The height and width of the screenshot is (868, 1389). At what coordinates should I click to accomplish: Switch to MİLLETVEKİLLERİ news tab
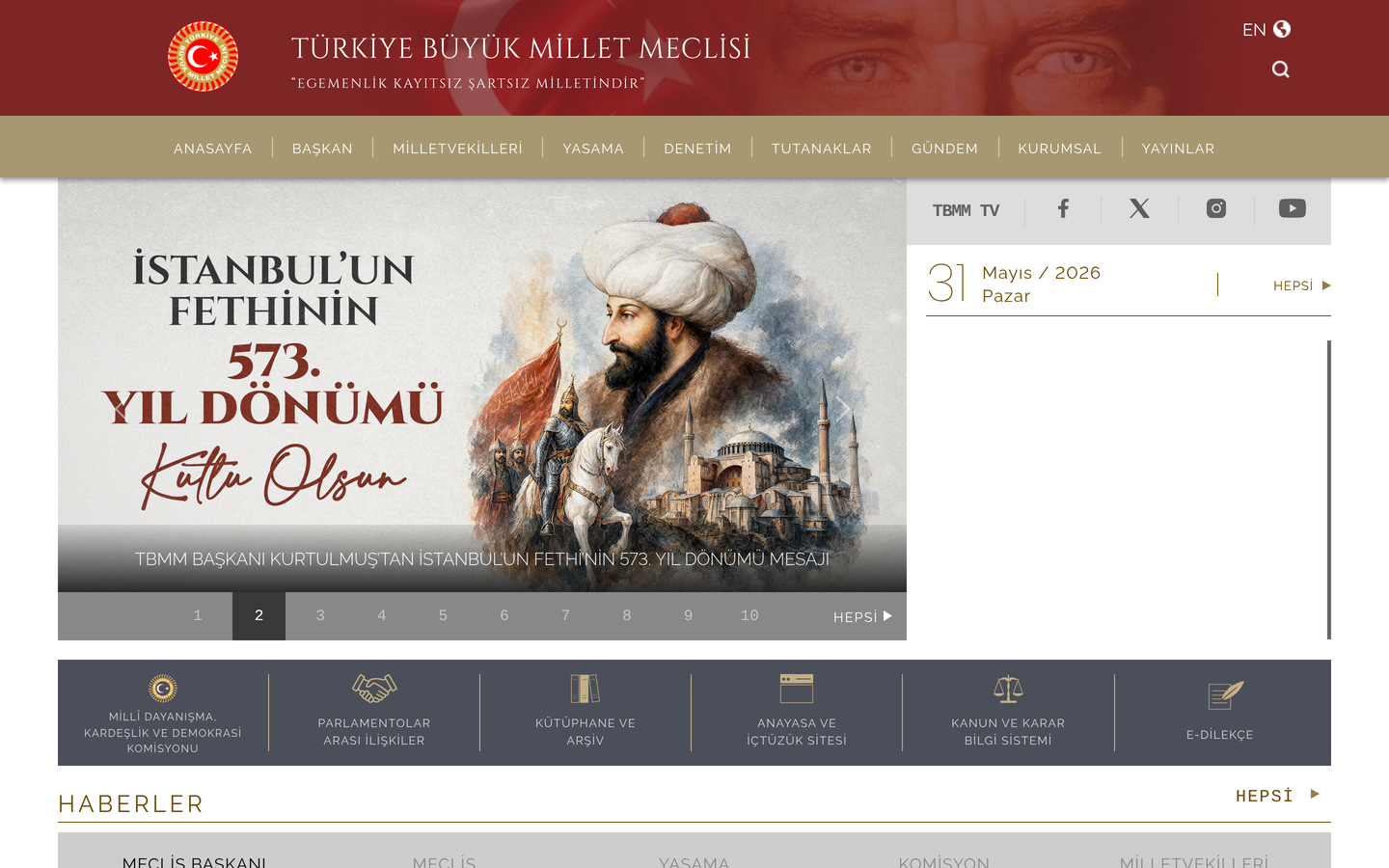point(1194,862)
